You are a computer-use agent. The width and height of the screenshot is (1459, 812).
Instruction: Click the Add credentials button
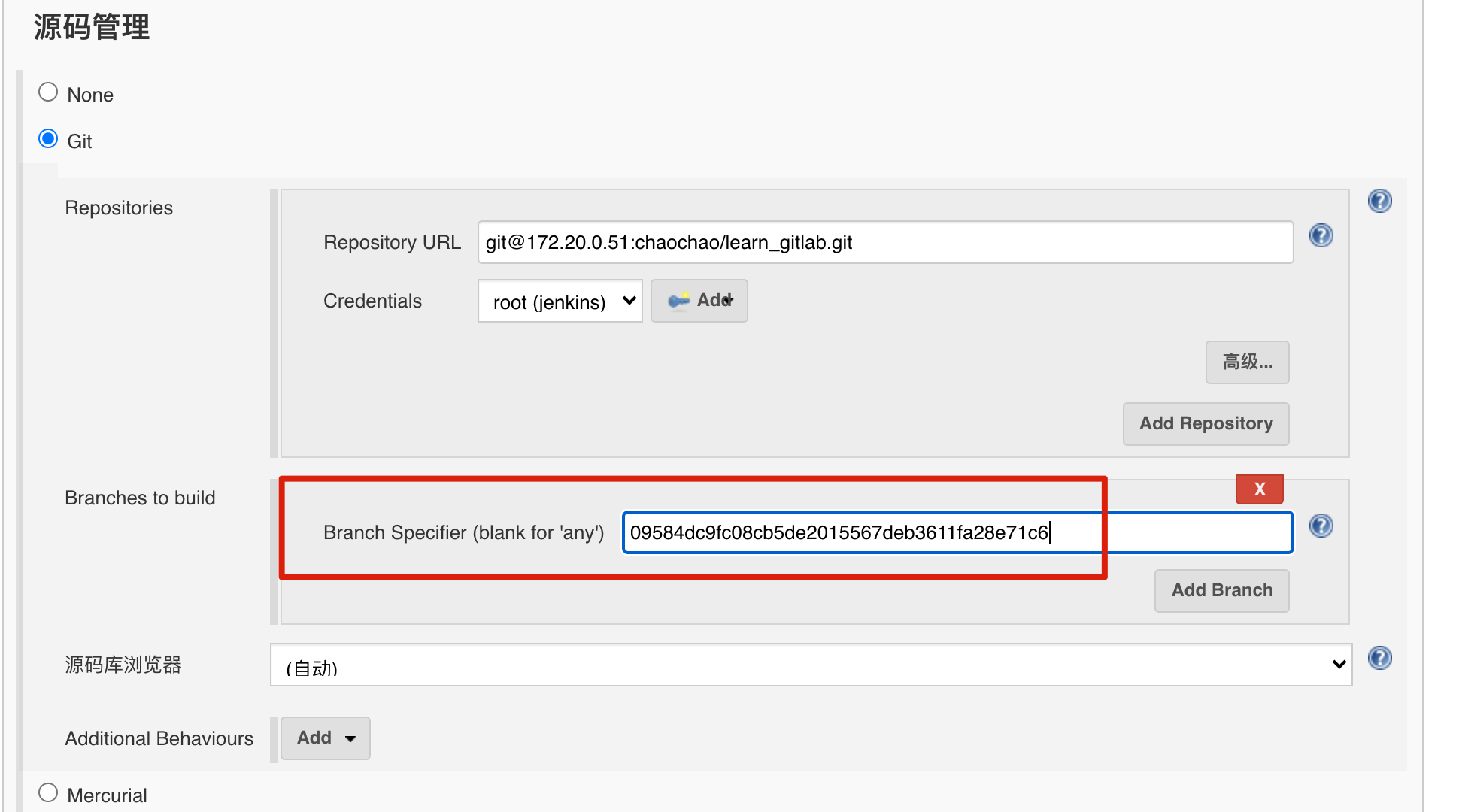click(x=699, y=301)
